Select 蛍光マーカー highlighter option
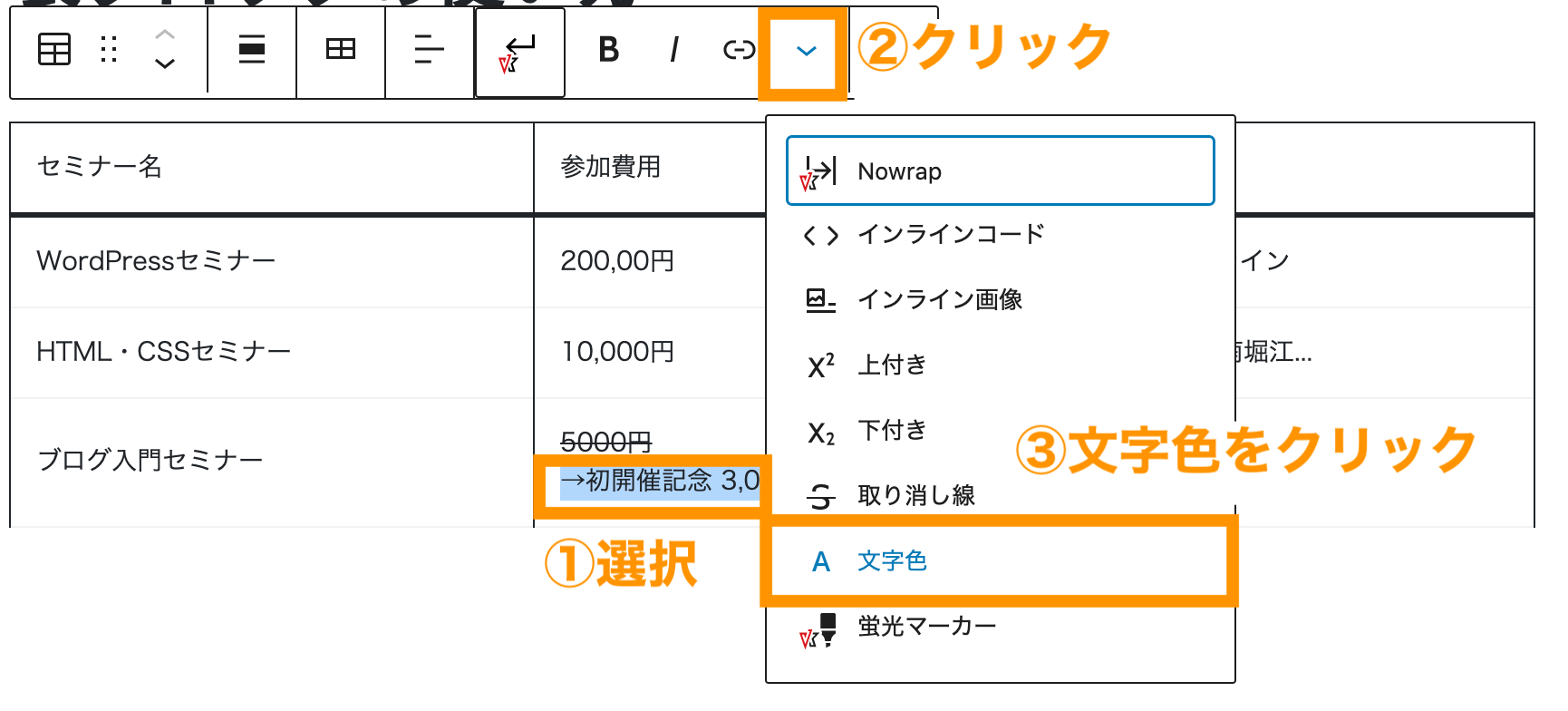 (x=1001, y=627)
